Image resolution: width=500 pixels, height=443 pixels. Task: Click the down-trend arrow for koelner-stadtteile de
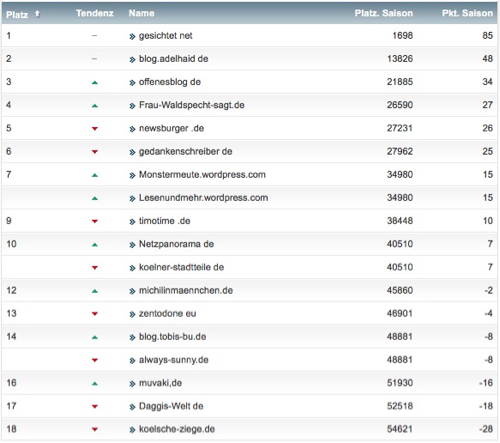(95, 268)
